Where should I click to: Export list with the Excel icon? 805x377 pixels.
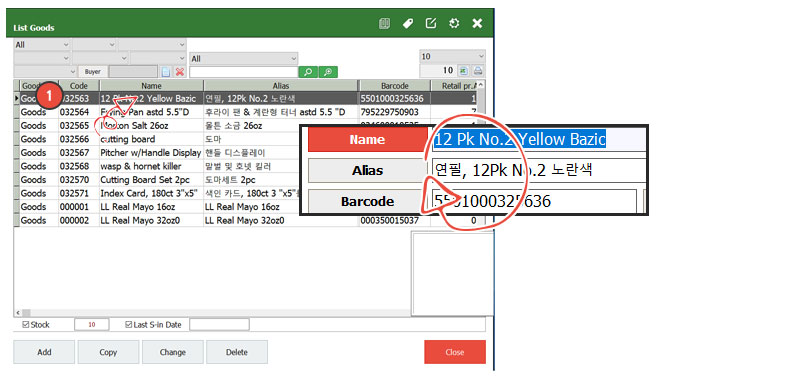463,71
